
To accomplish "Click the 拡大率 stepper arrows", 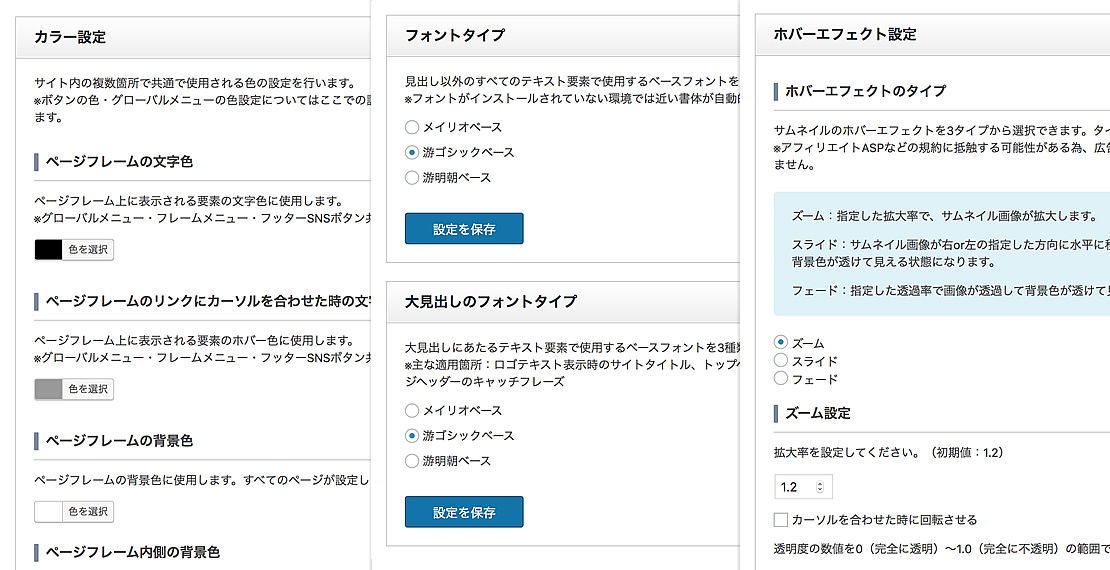I will pyautogui.click(x=820, y=487).
